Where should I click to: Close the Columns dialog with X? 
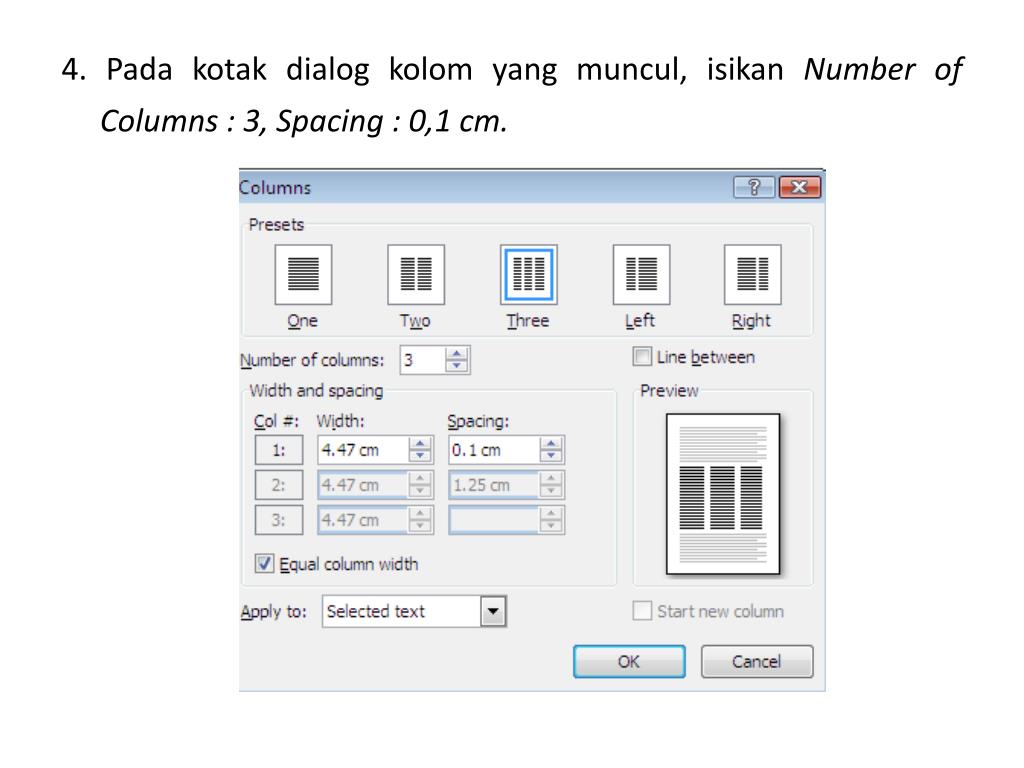pos(799,187)
